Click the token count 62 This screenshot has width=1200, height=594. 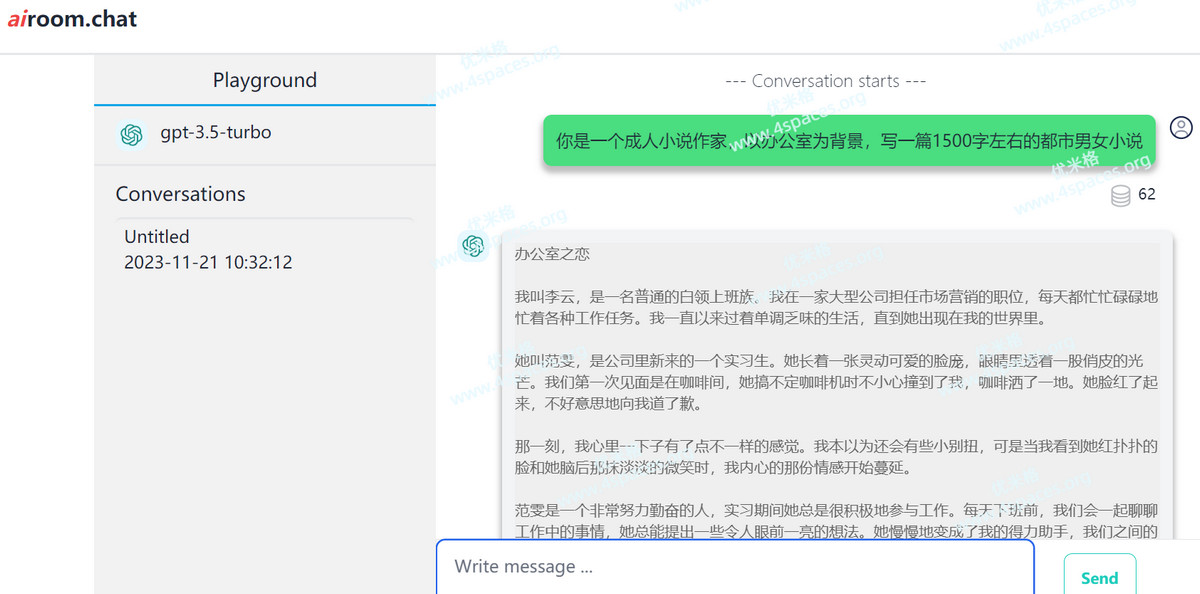point(1146,194)
